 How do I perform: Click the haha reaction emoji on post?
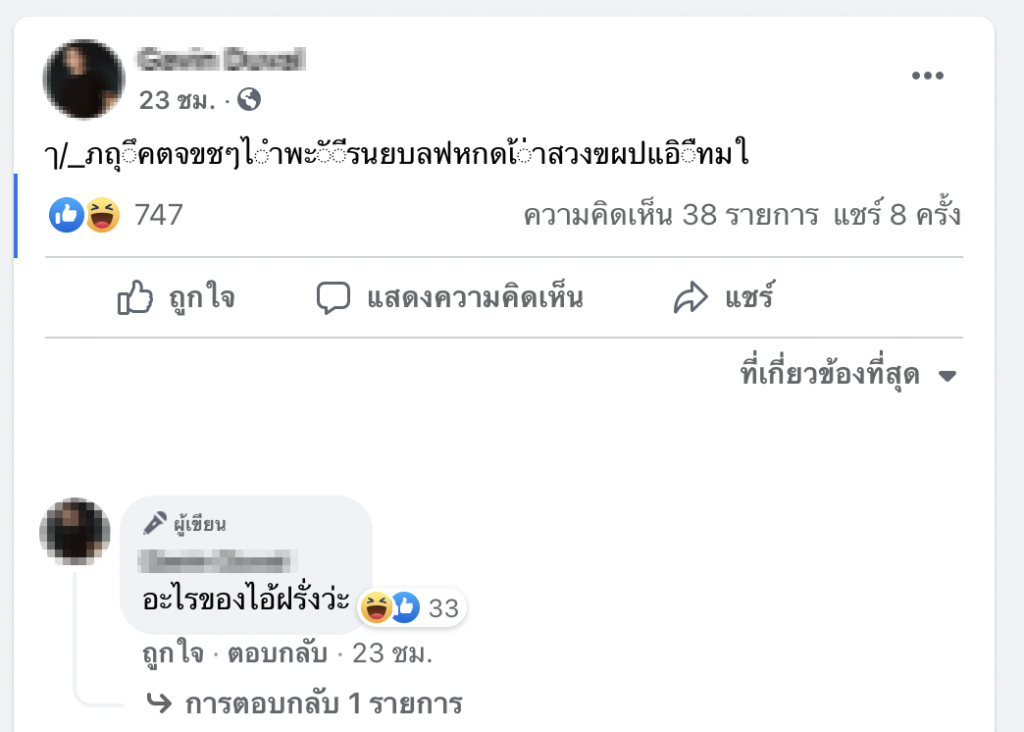point(102,214)
